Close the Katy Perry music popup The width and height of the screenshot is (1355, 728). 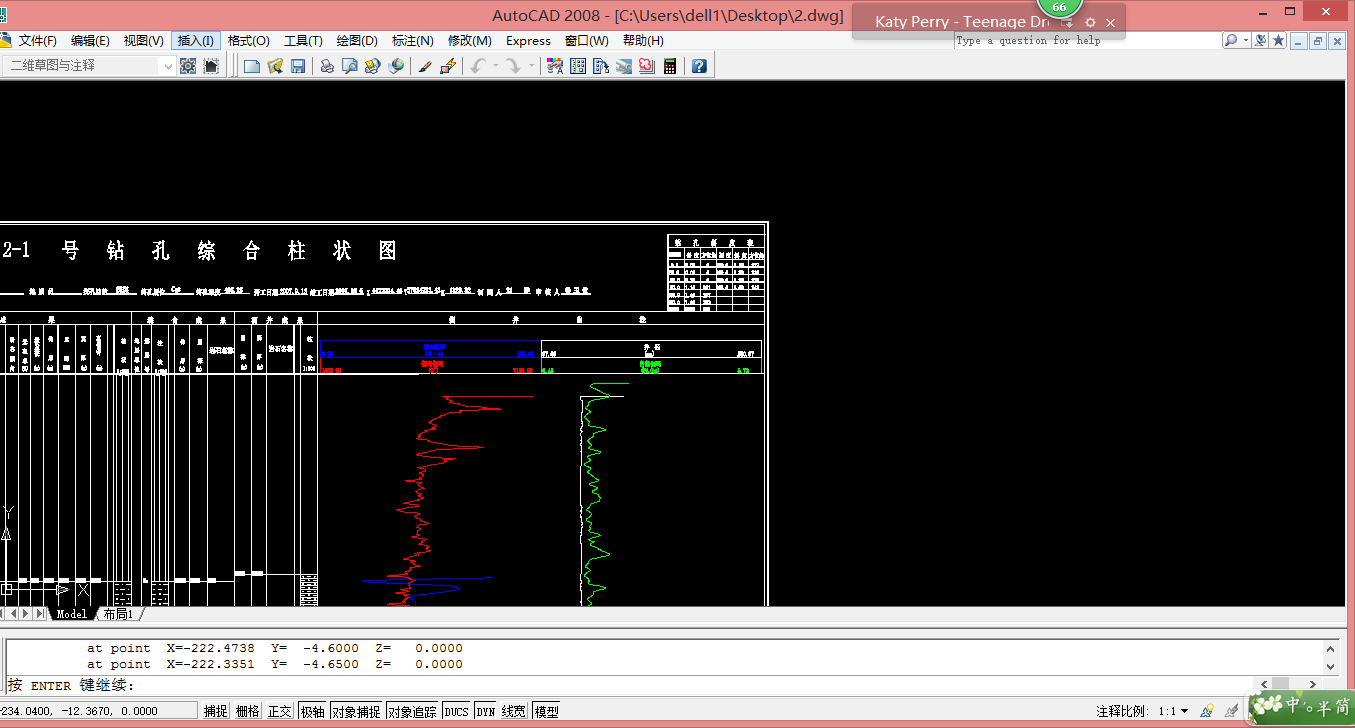1110,22
